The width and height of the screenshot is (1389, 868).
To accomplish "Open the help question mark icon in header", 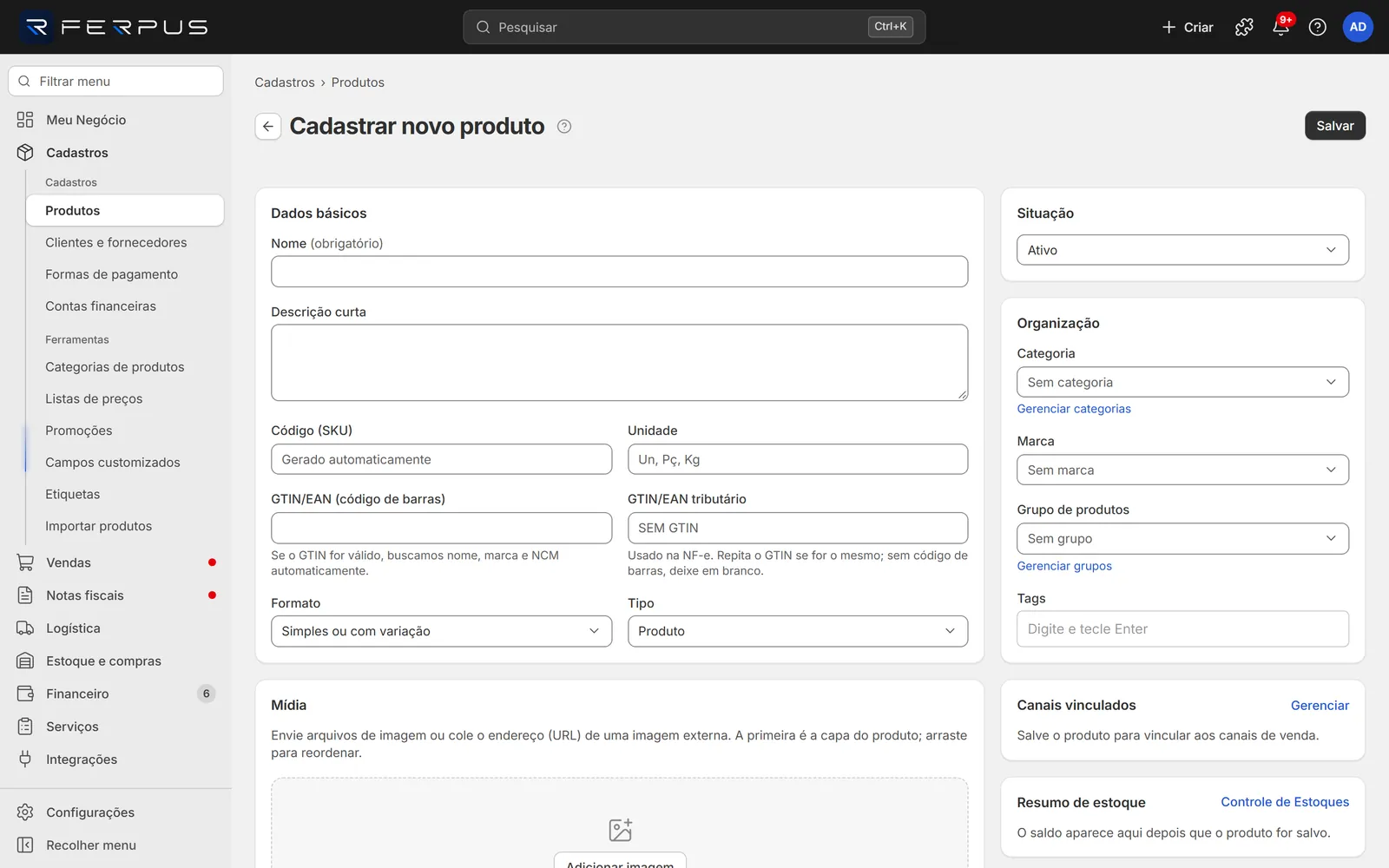I will [1317, 27].
